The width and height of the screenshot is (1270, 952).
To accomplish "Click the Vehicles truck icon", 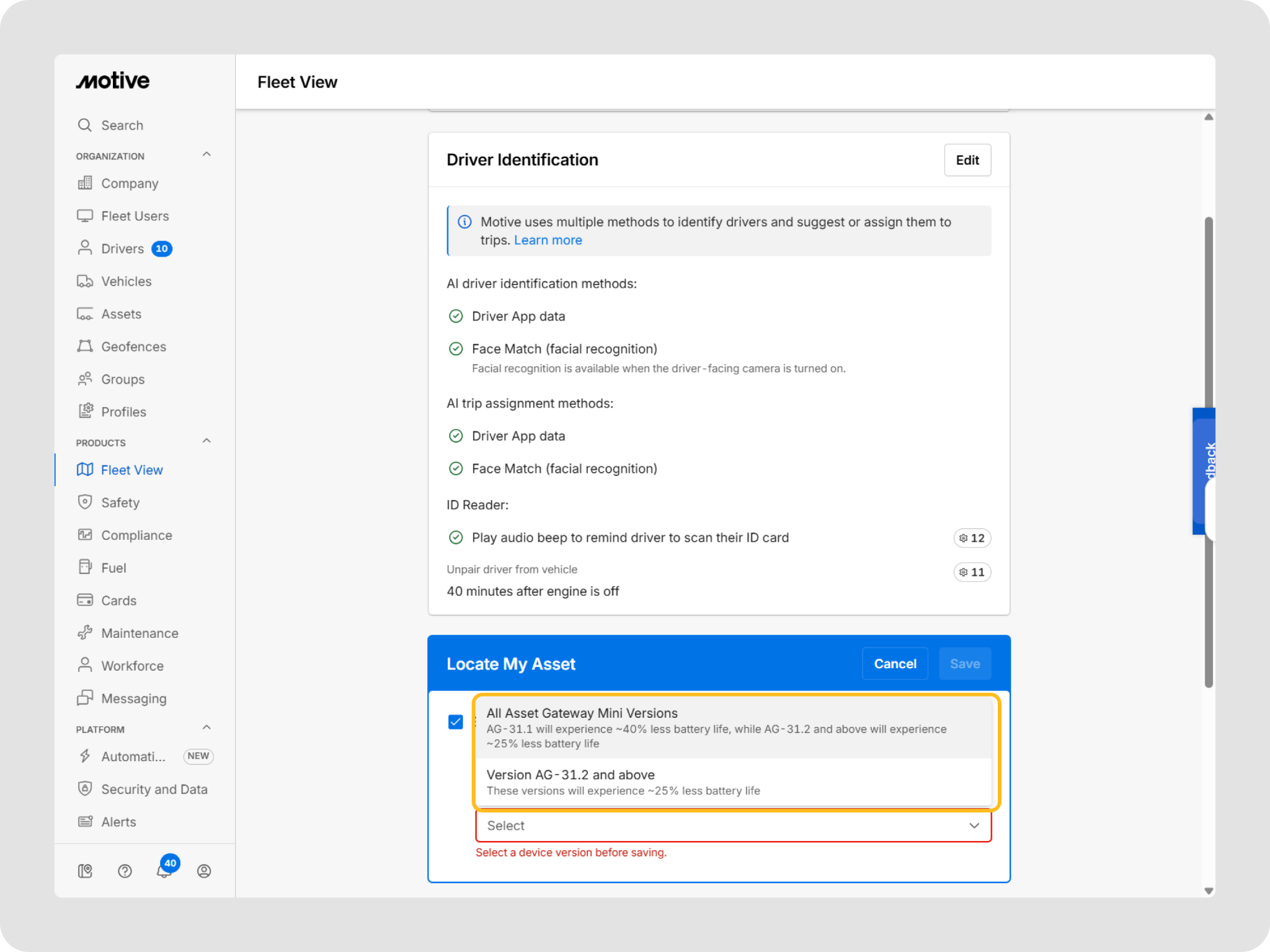I will [85, 281].
